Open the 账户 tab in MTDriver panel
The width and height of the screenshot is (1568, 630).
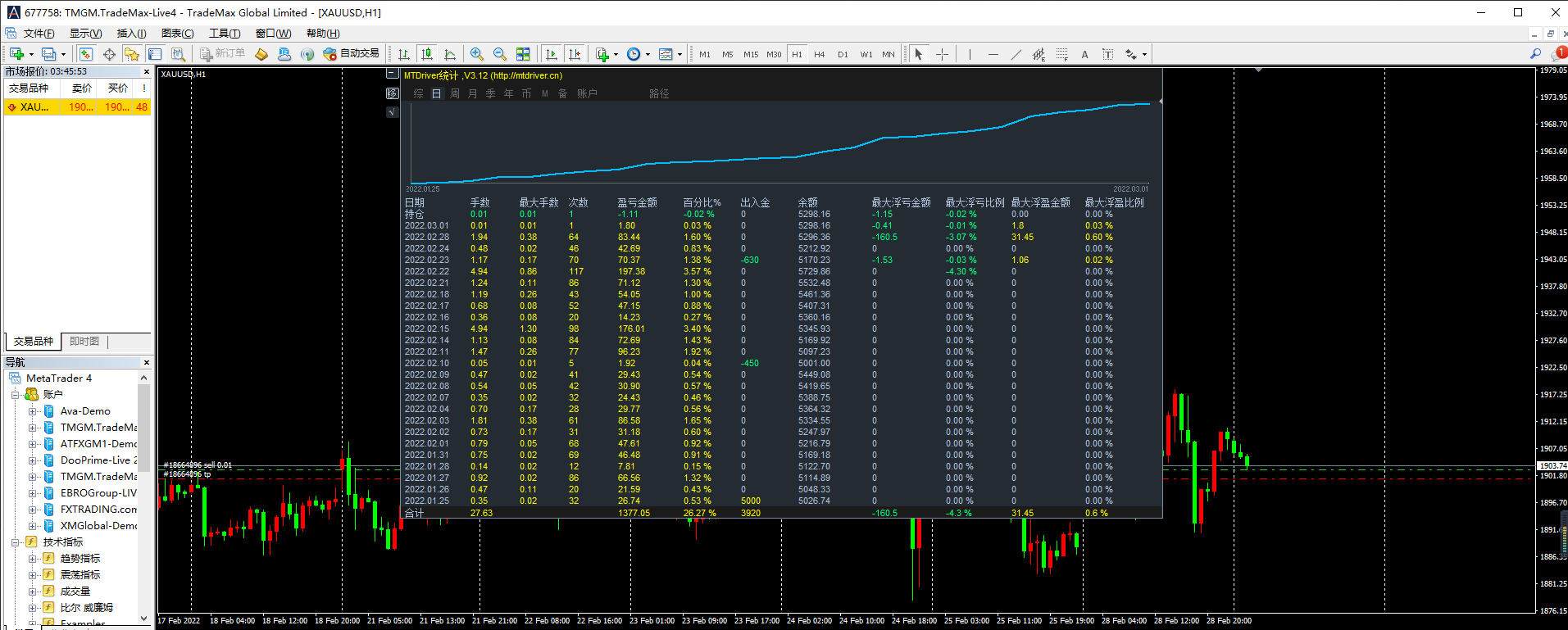pos(587,94)
